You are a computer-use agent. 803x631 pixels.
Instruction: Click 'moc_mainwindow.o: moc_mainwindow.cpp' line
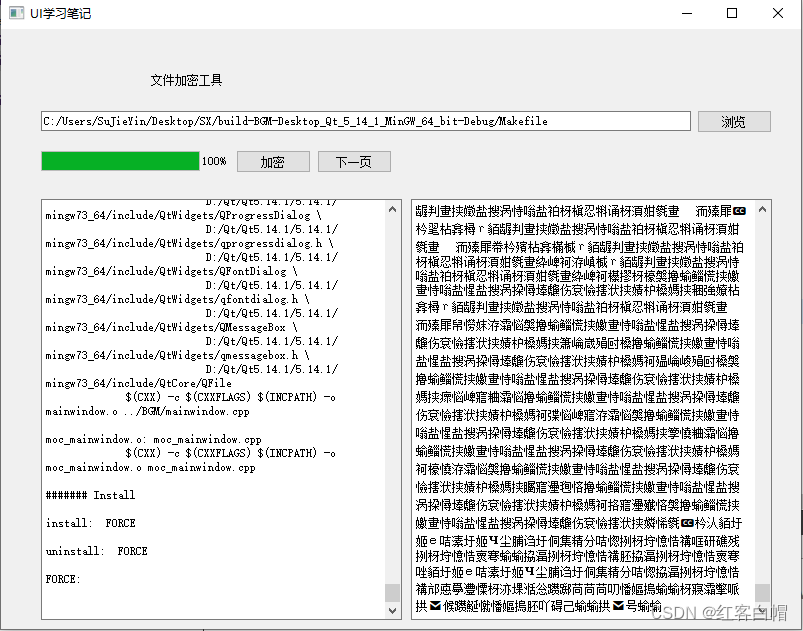coord(153,439)
